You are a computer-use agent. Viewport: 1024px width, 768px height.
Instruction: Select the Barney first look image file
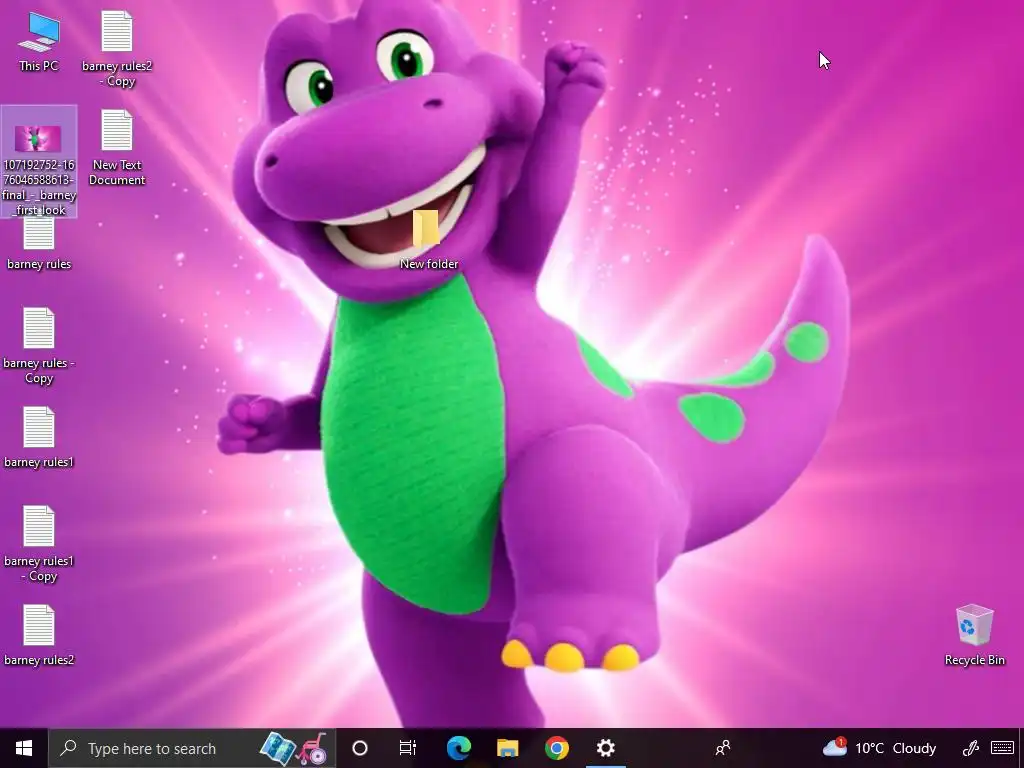point(39,161)
